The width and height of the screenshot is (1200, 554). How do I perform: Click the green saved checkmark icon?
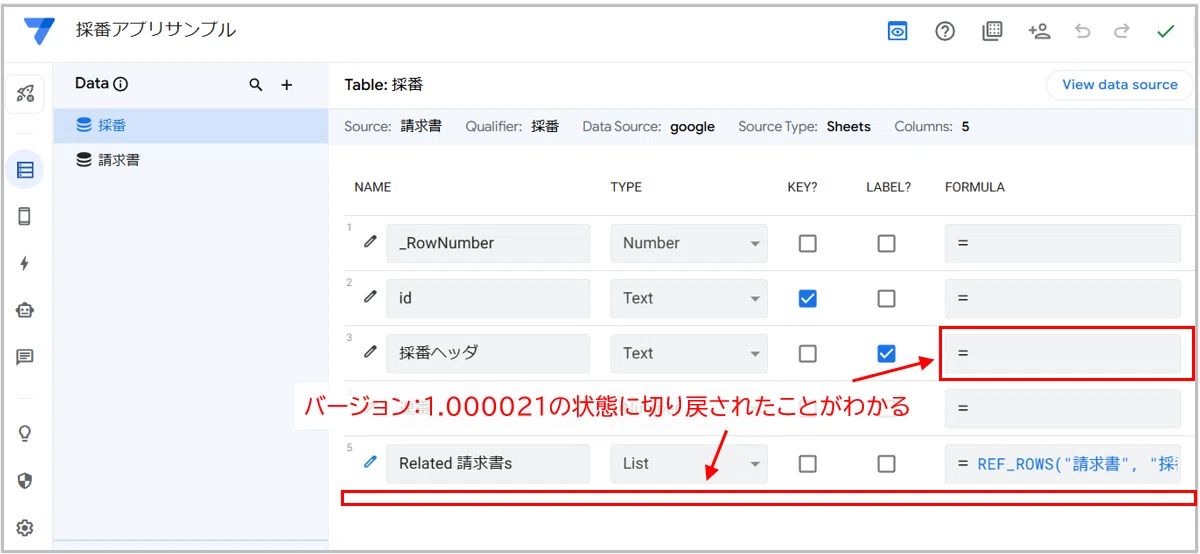[1165, 31]
